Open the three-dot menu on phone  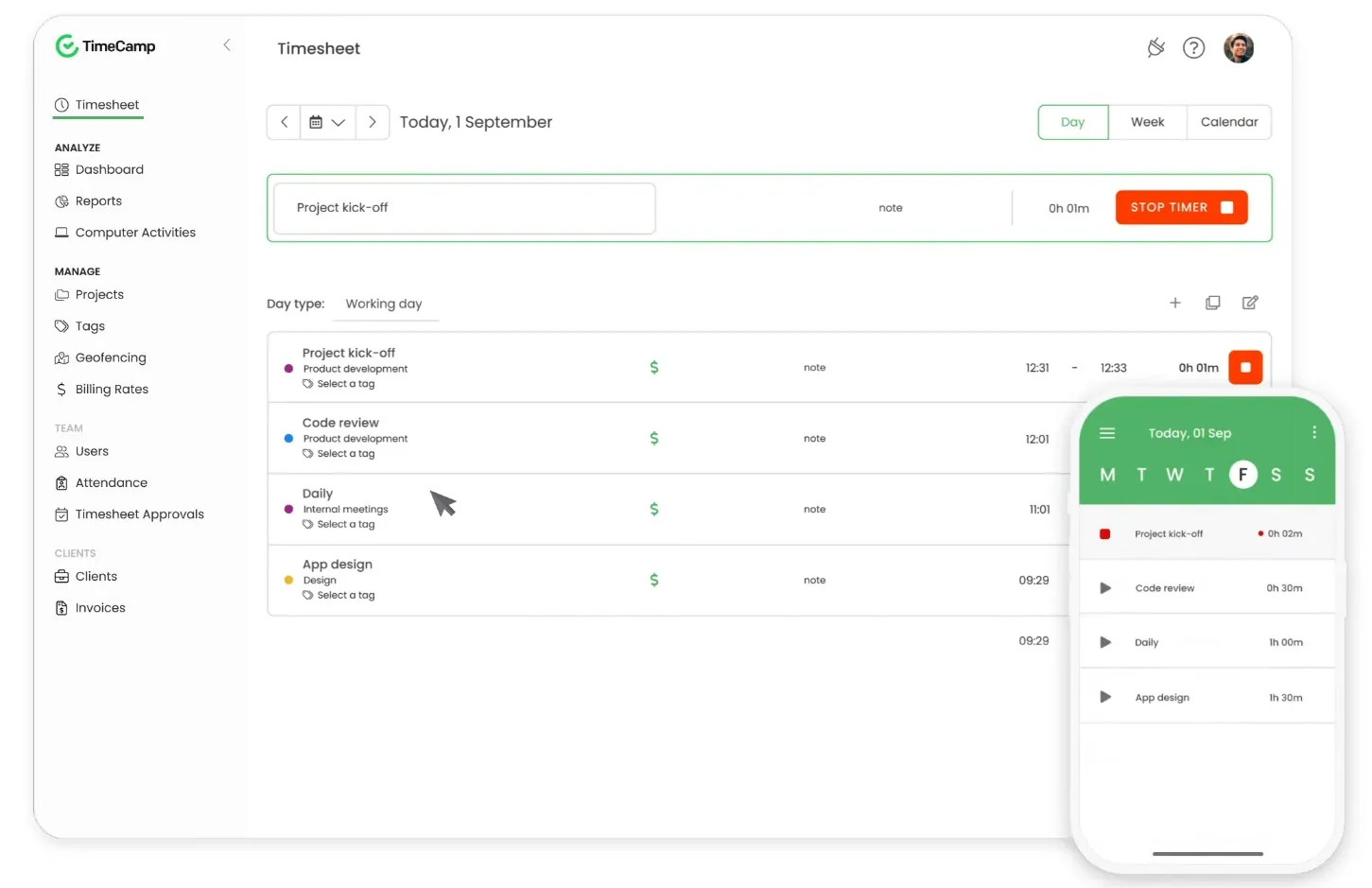click(x=1314, y=432)
